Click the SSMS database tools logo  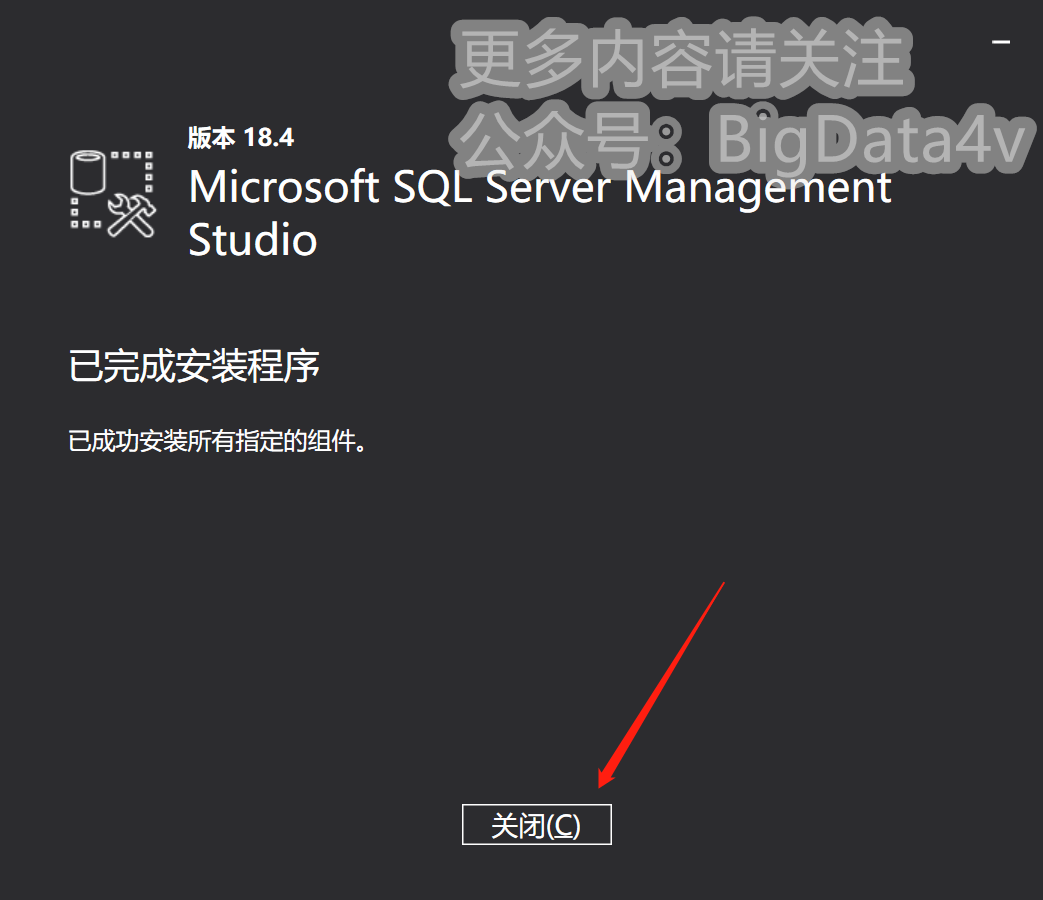tap(112, 194)
